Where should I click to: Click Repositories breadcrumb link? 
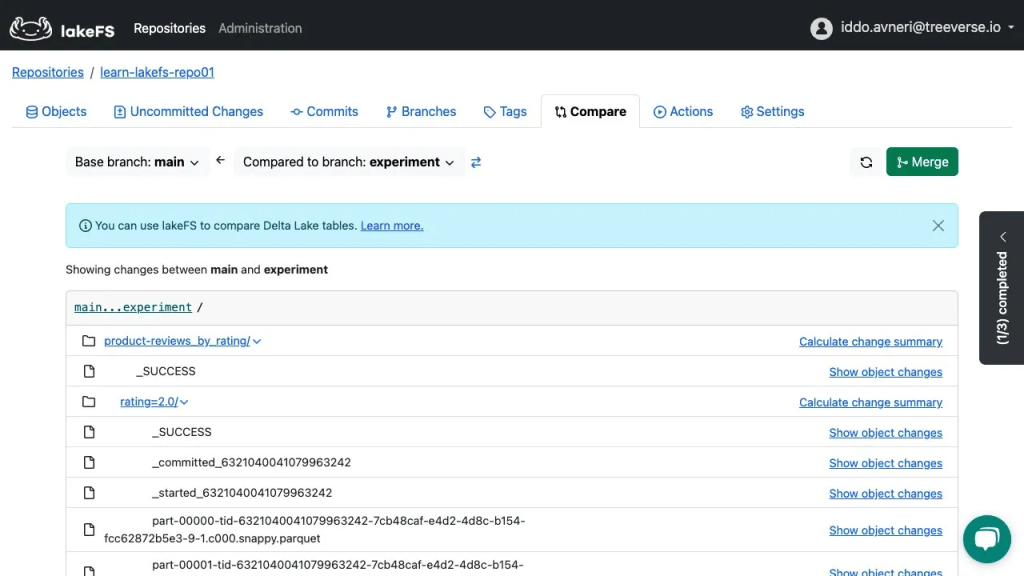coord(48,72)
